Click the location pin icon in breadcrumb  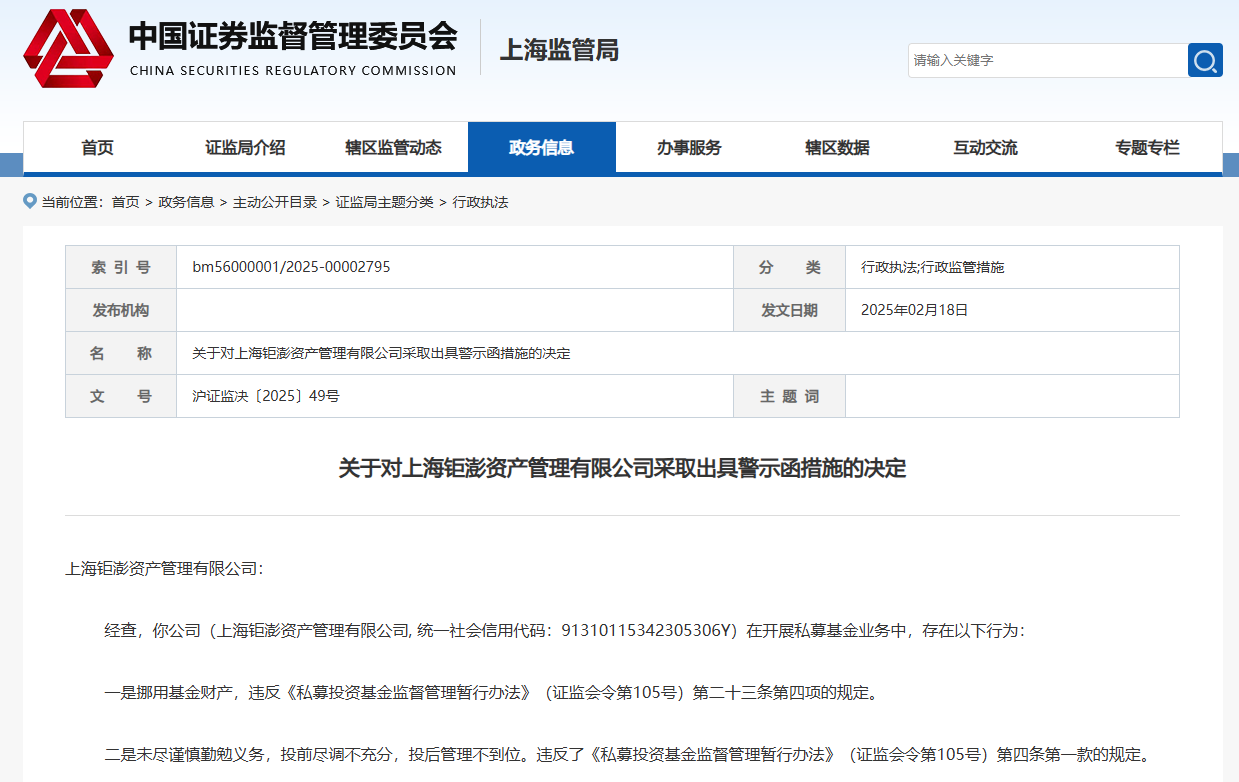coord(30,201)
